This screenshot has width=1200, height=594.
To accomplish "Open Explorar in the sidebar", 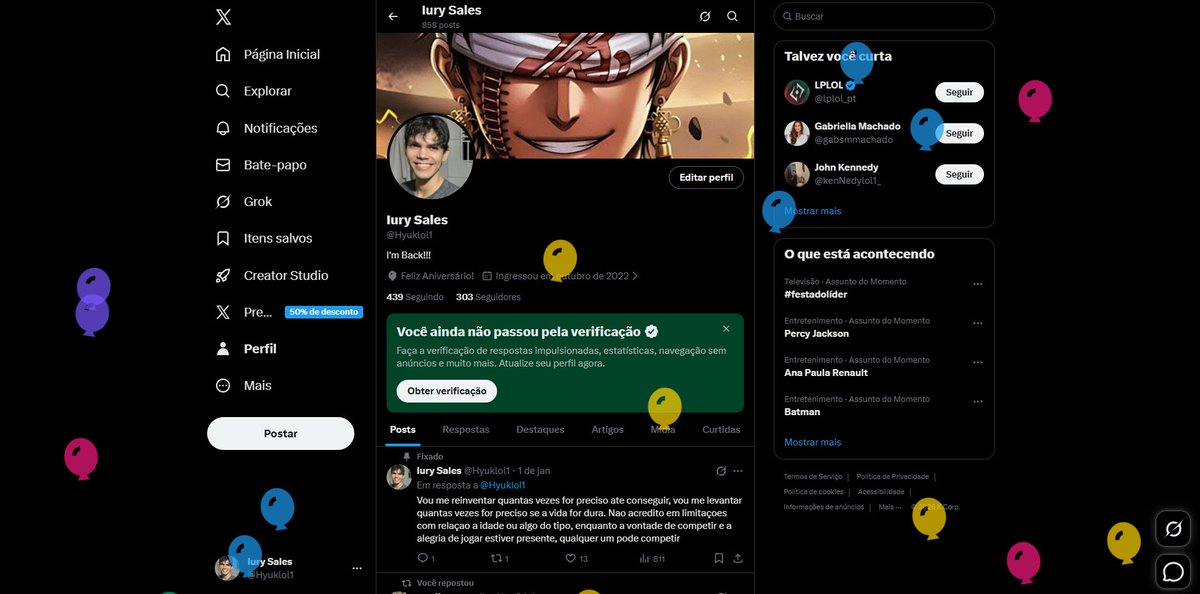I will coord(254,91).
